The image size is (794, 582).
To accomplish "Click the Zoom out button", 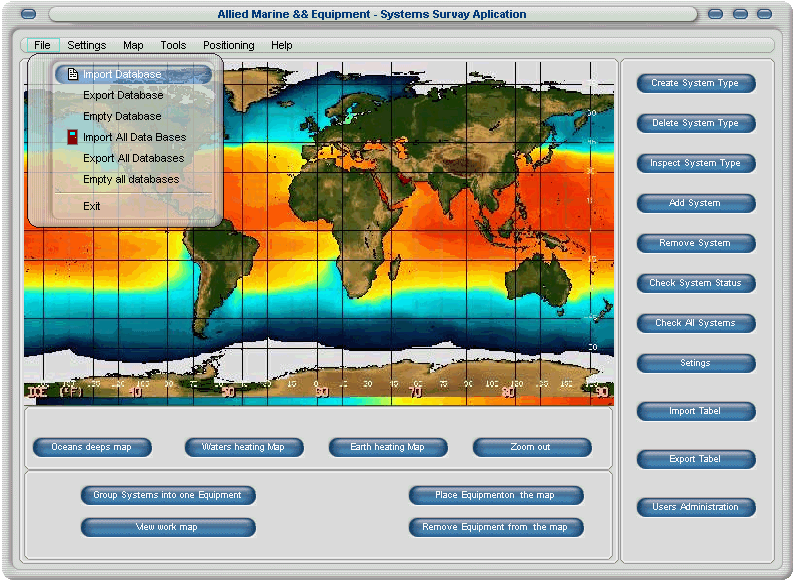I will tap(530, 447).
